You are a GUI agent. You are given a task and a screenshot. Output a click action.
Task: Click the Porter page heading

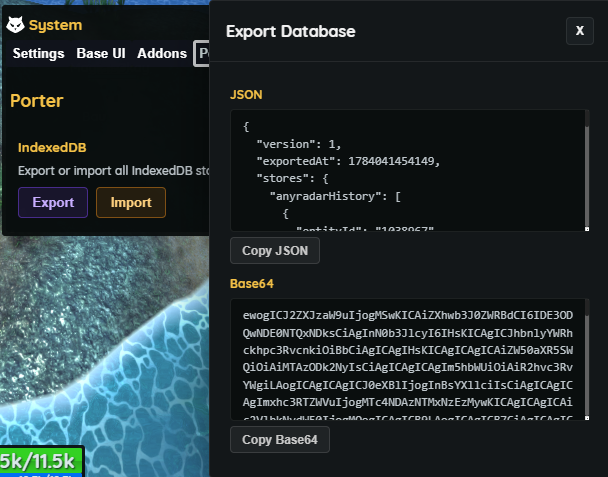point(37,101)
